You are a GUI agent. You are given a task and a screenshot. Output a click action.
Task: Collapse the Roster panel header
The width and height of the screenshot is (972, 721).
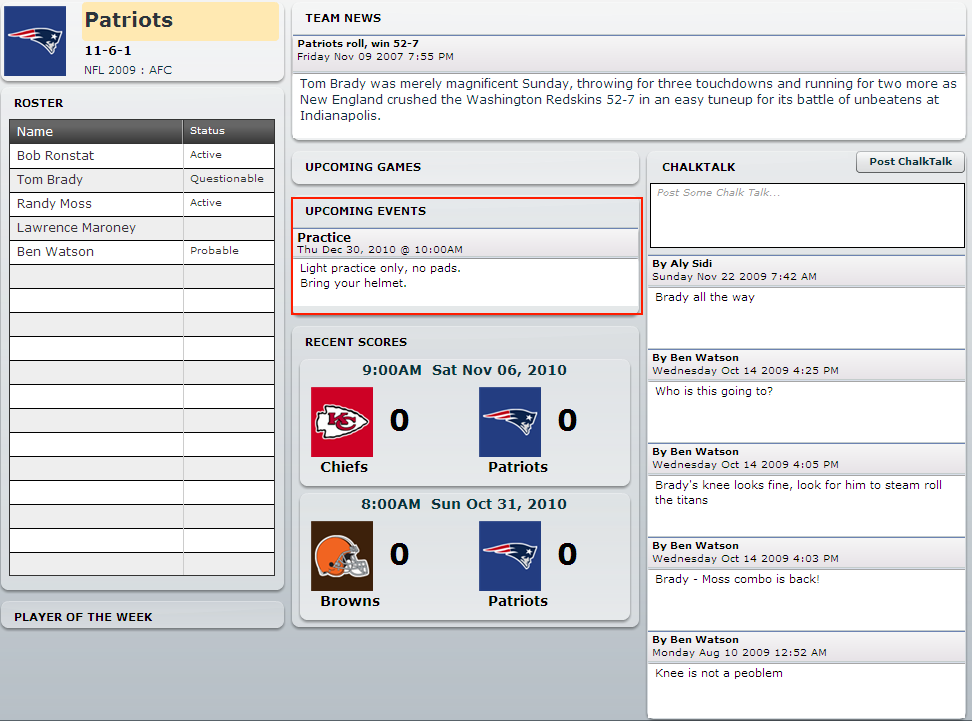tap(143, 103)
